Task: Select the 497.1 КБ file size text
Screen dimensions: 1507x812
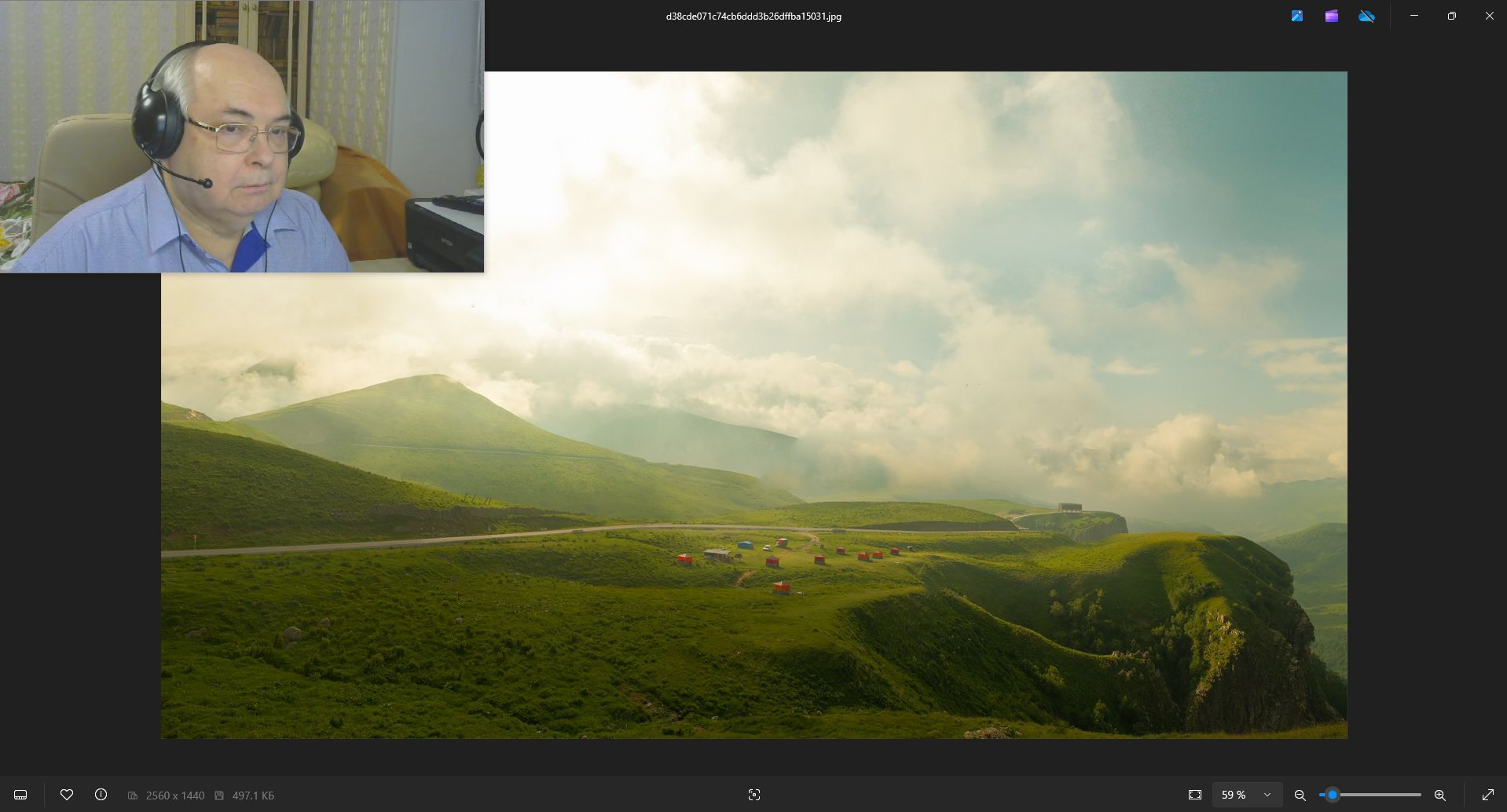Action: (x=253, y=796)
